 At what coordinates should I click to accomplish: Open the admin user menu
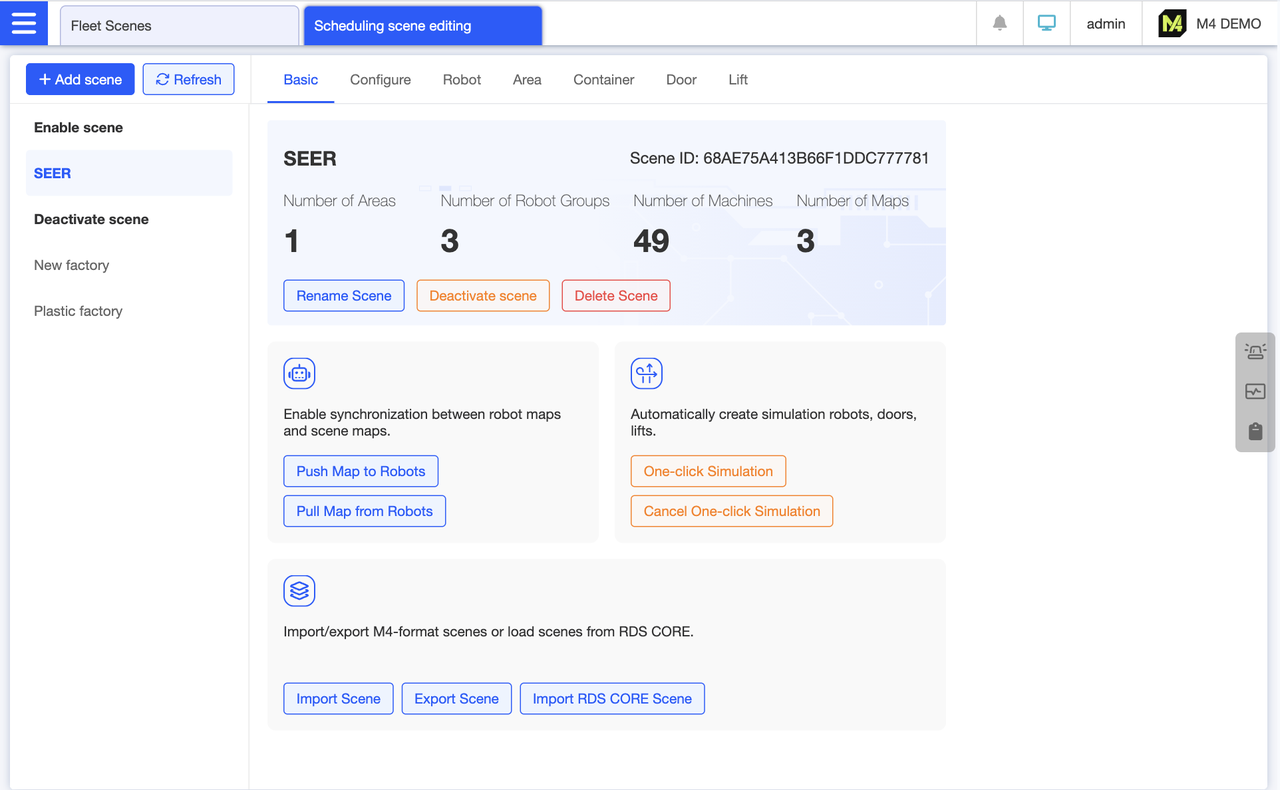[1106, 24]
